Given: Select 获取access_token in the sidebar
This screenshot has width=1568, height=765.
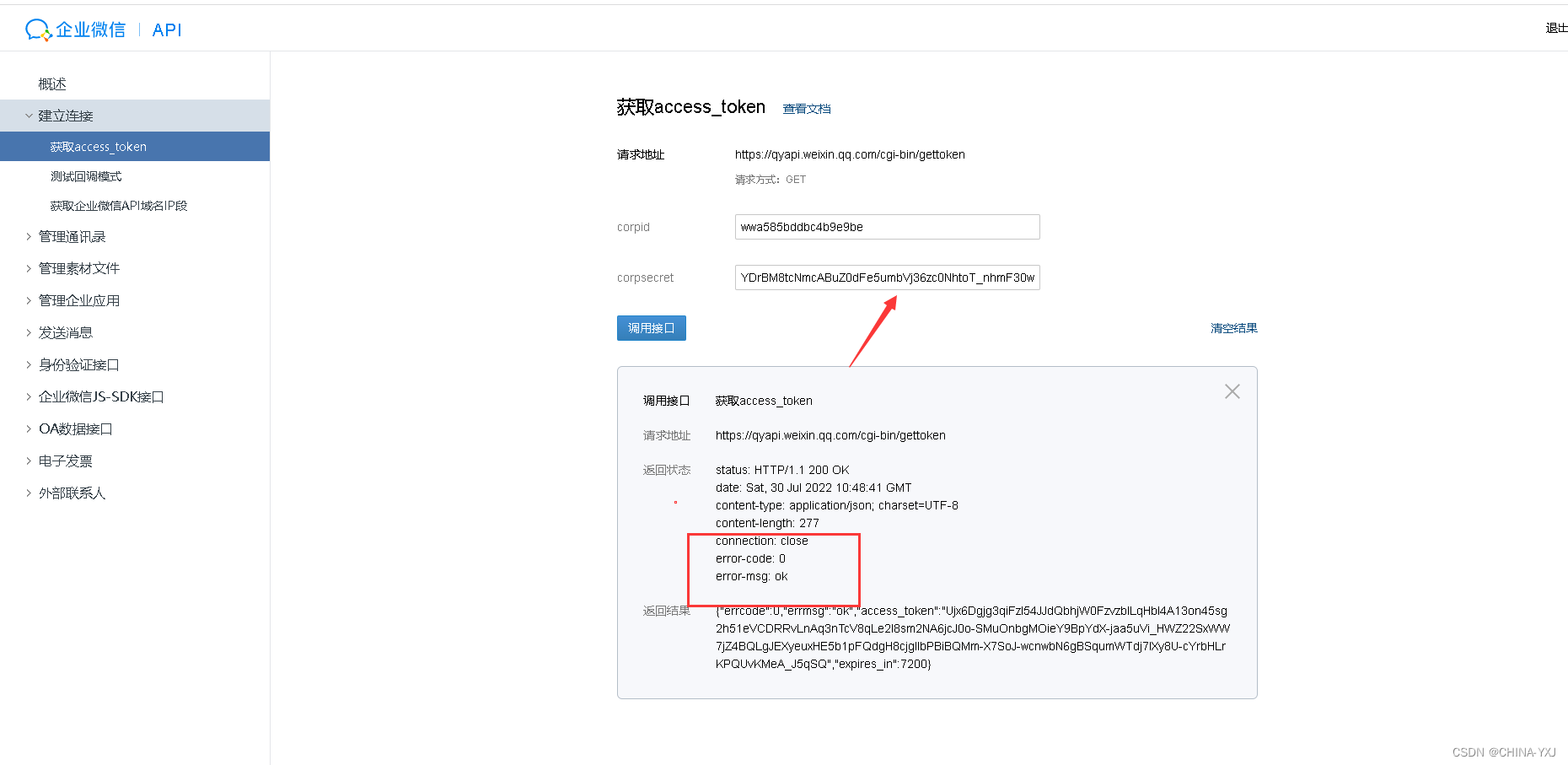Looking at the screenshot, I should pyautogui.click(x=135, y=147).
